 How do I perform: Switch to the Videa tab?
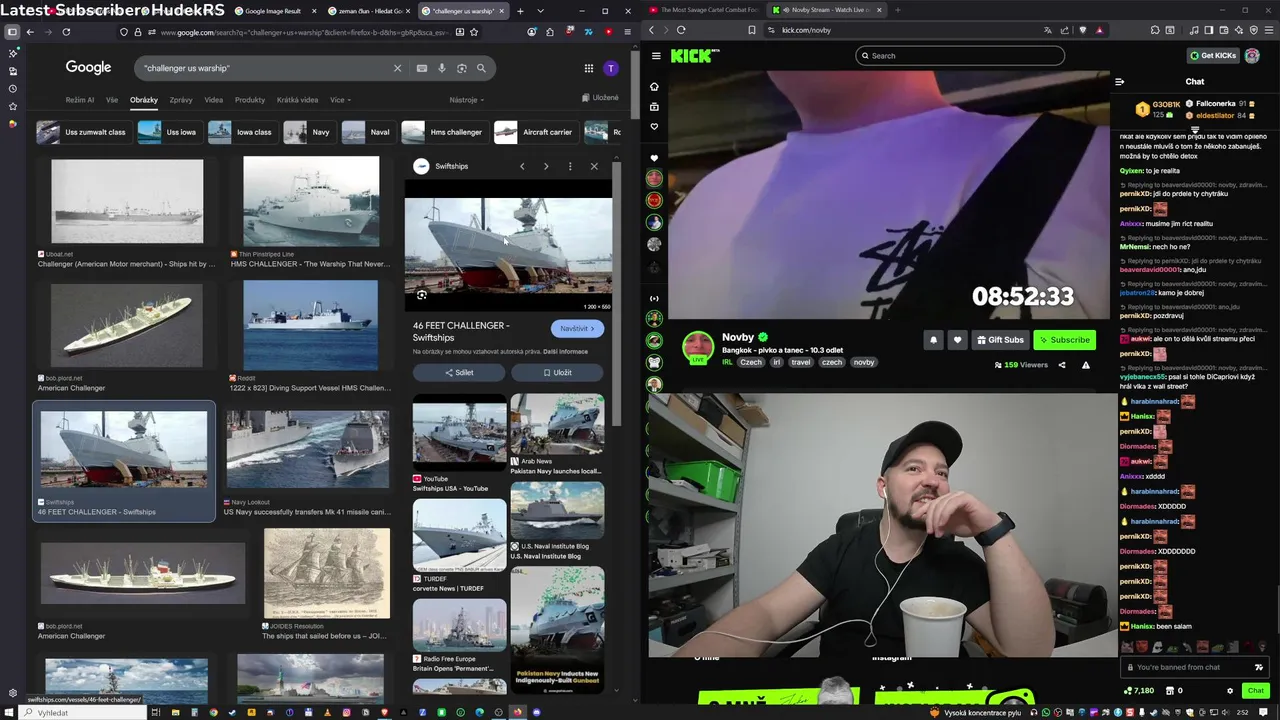[x=214, y=100]
